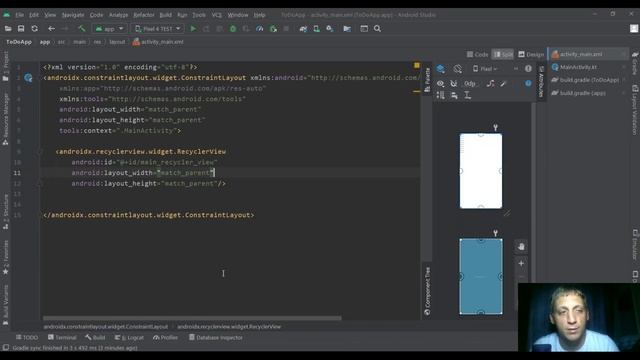The width and height of the screenshot is (640, 360).
Task: Open the Tools menu
Action: [199, 15]
